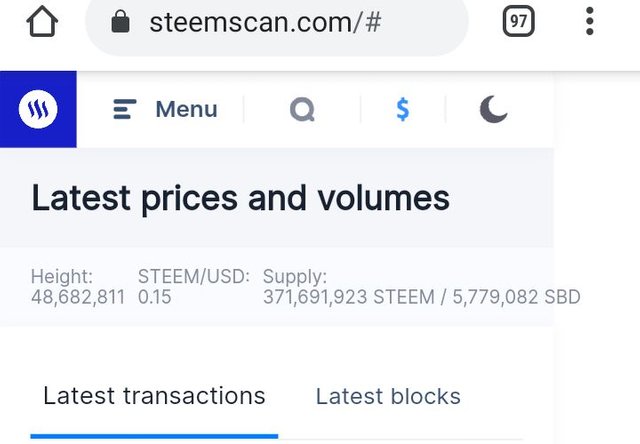Screen dimensions: 640x444
Task: Click the Latest prices and volumes heading
Action: pyautogui.click(x=240, y=198)
